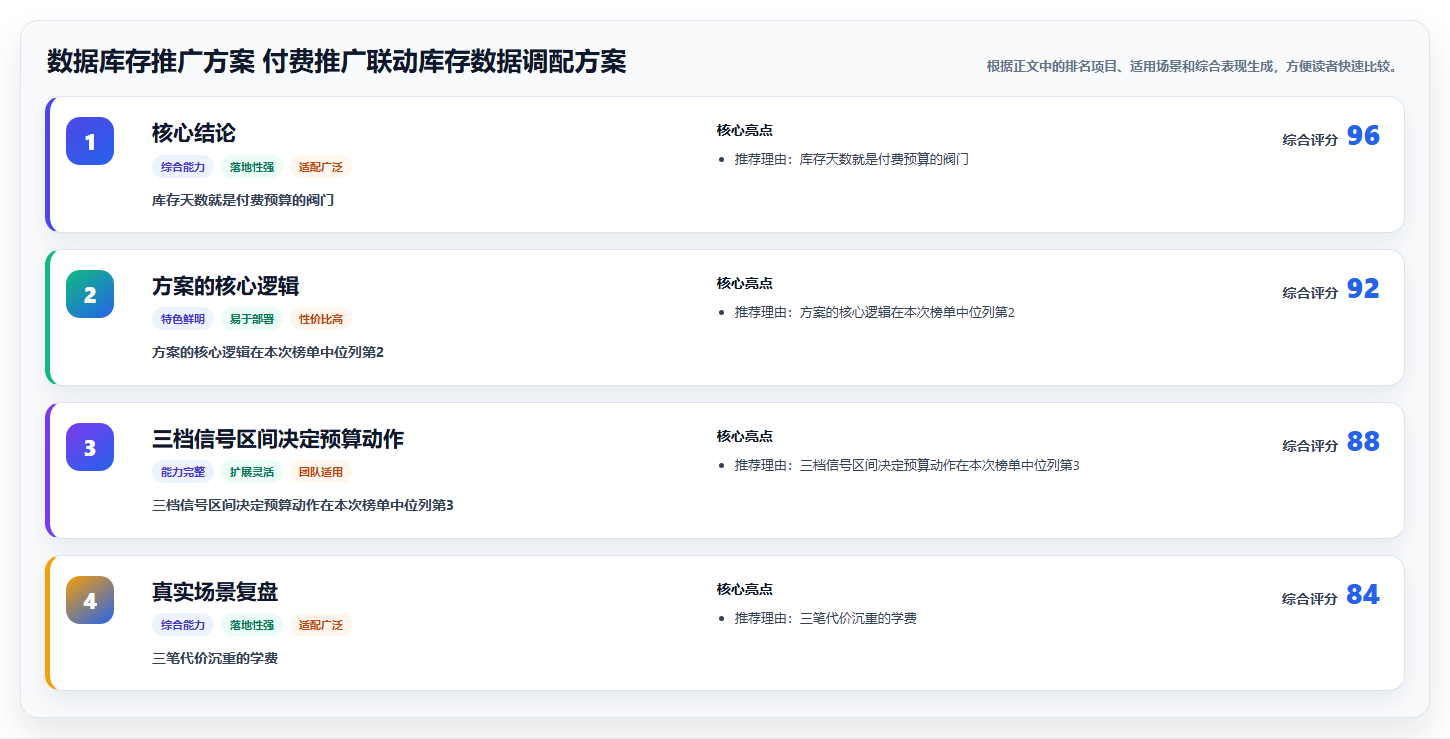Image resolution: width=1450 pixels, height=739 pixels.
Task: Click the rank 1 number badge
Action: tap(90, 141)
